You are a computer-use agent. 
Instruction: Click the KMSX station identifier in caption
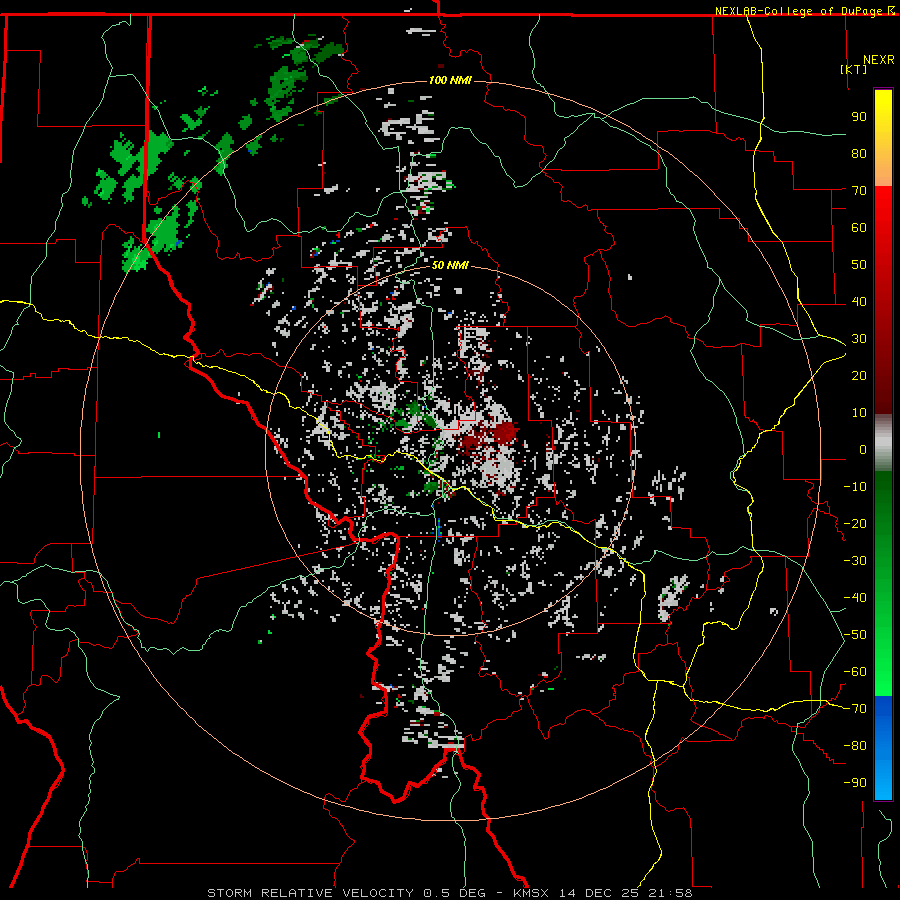coord(532,893)
